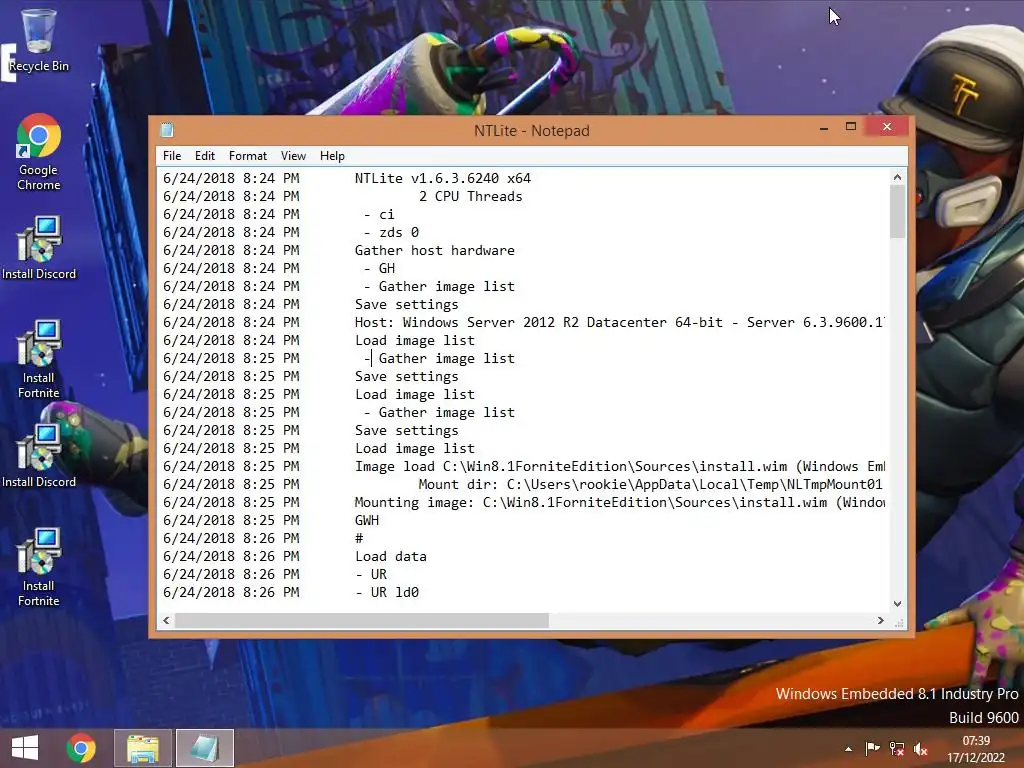Close the NTLite Notepad window

(x=887, y=127)
